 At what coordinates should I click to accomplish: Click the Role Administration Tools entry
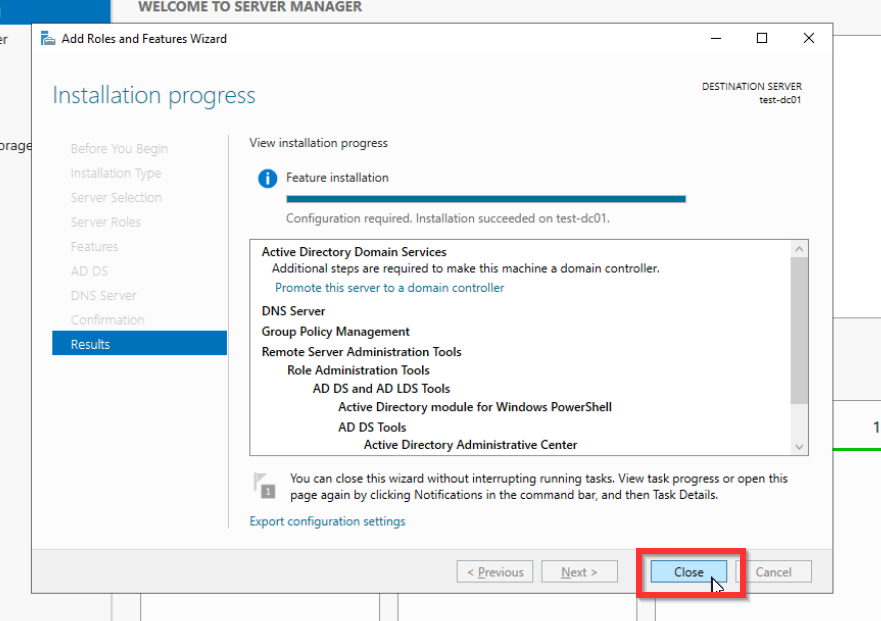[358, 370]
